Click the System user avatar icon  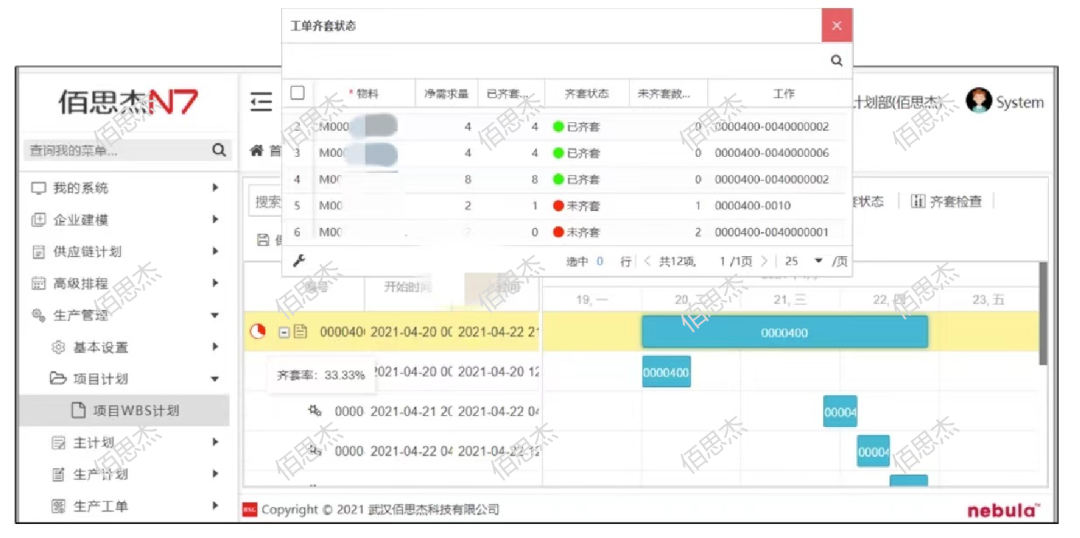tap(979, 101)
